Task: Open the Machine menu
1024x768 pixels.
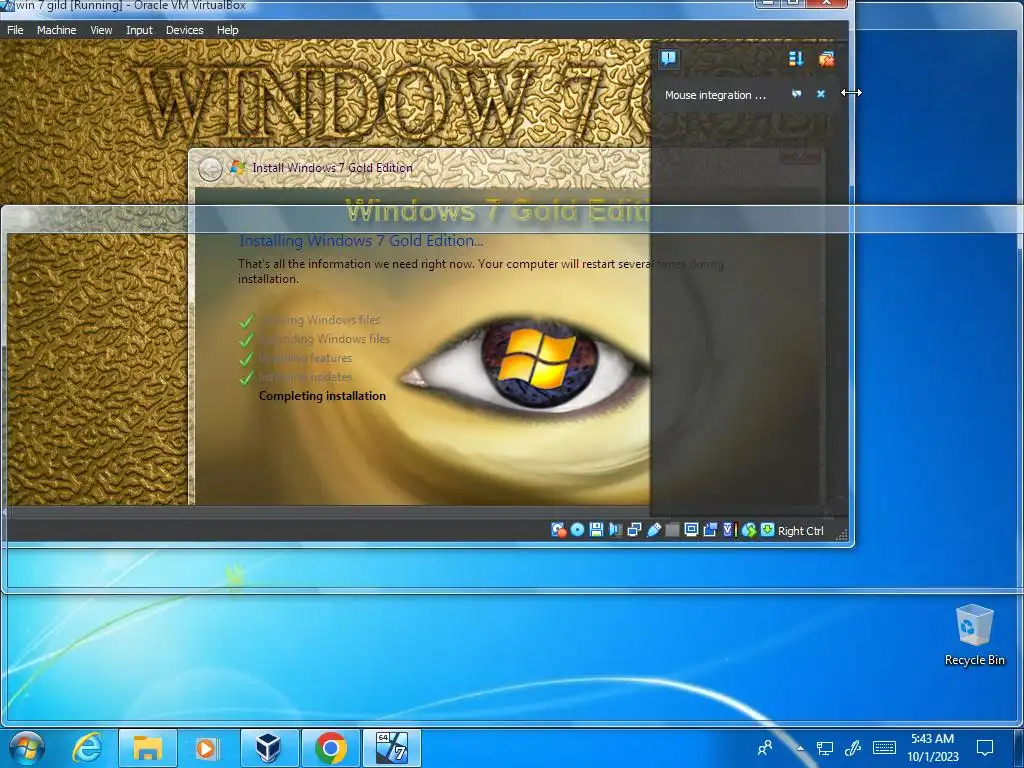Action: pos(56,30)
